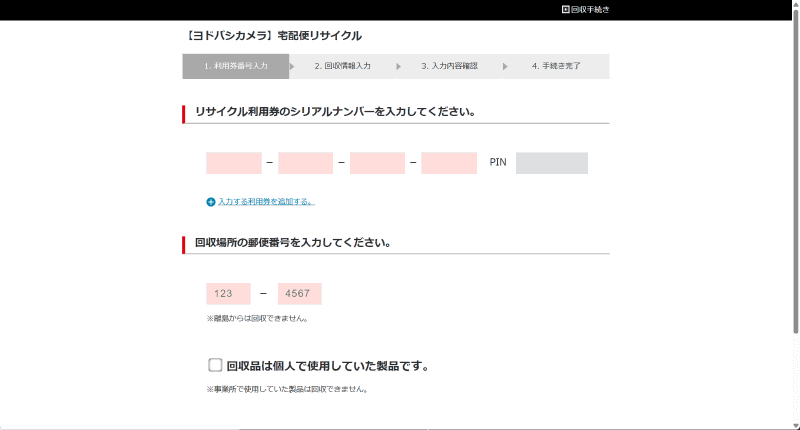Click the PIN label text
Viewport: 800px width, 430px height.
coord(498,162)
